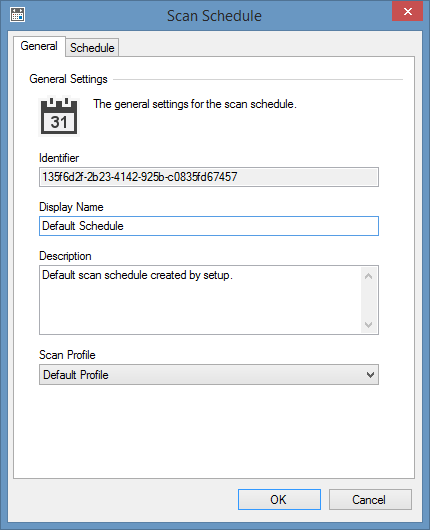The height and width of the screenshot is (530, 430).
Task: Click the Cancel button
Action: 370,499
